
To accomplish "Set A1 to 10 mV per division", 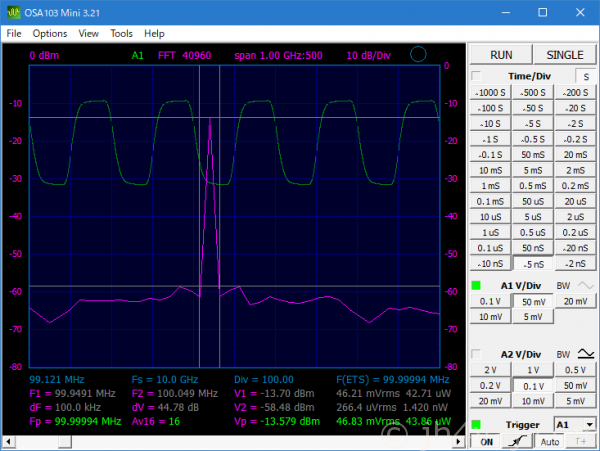I will (491, 317).
